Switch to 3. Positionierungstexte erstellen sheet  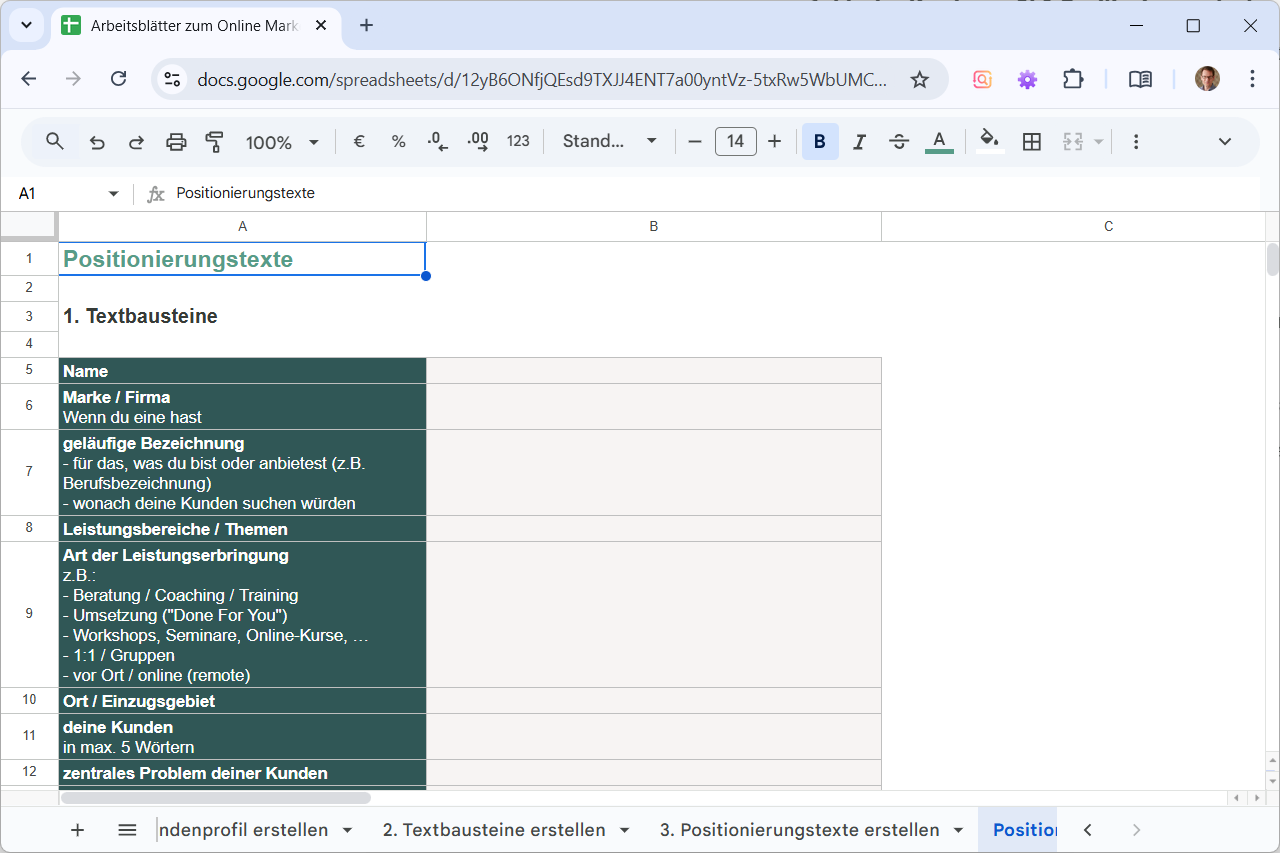(x=799, y=830)
